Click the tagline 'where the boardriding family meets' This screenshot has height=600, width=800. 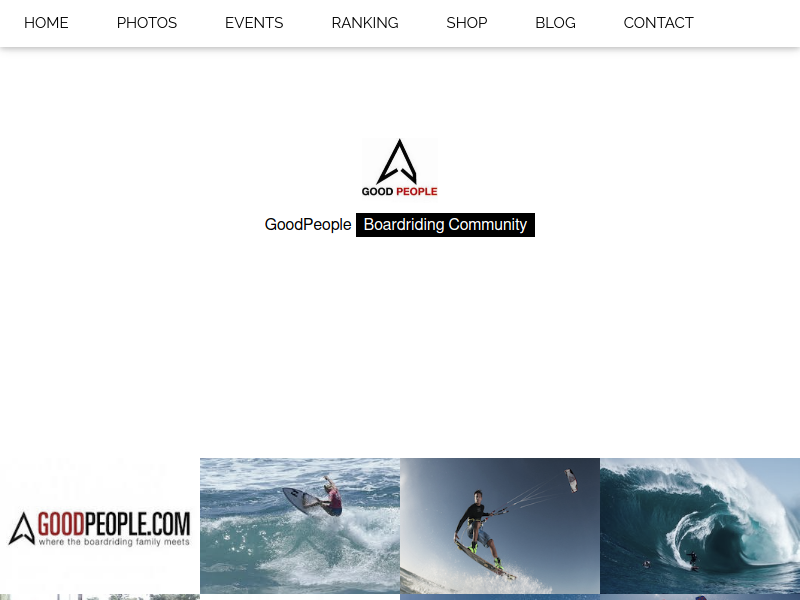click(114, 542)
